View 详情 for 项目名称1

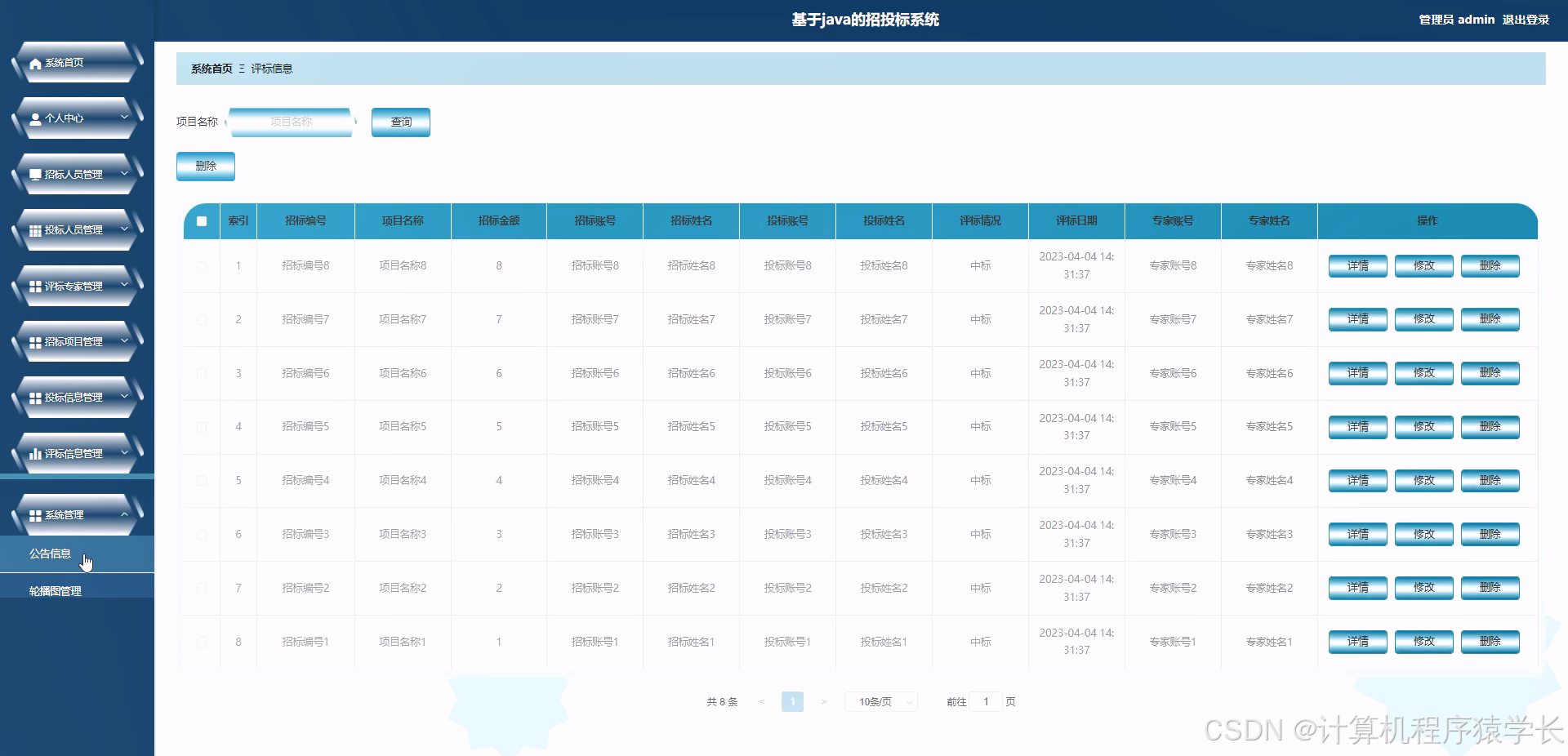pyautogui.click(x=1357, y=643)
